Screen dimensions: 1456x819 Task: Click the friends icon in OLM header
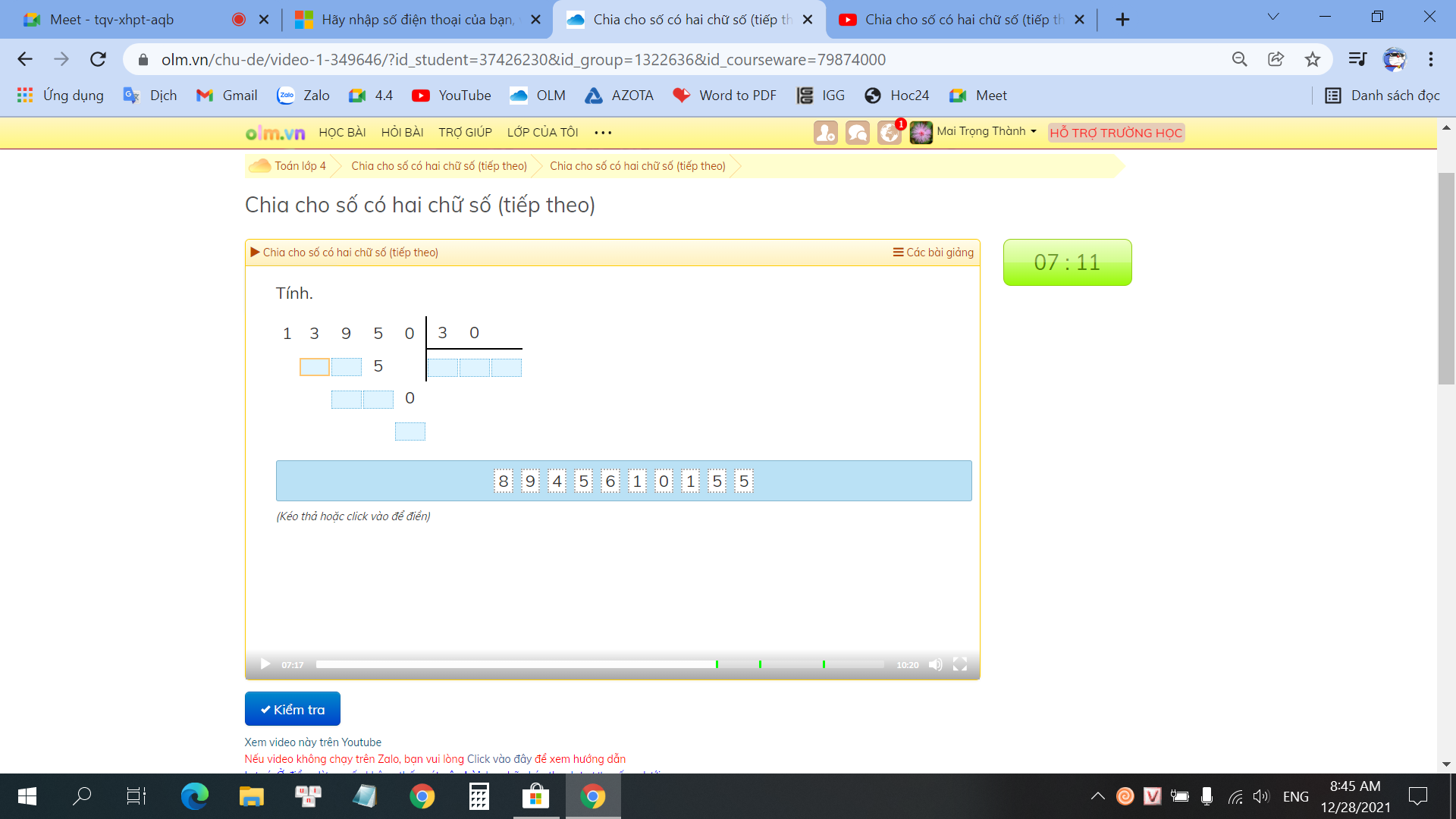click(x=825, y=133)
